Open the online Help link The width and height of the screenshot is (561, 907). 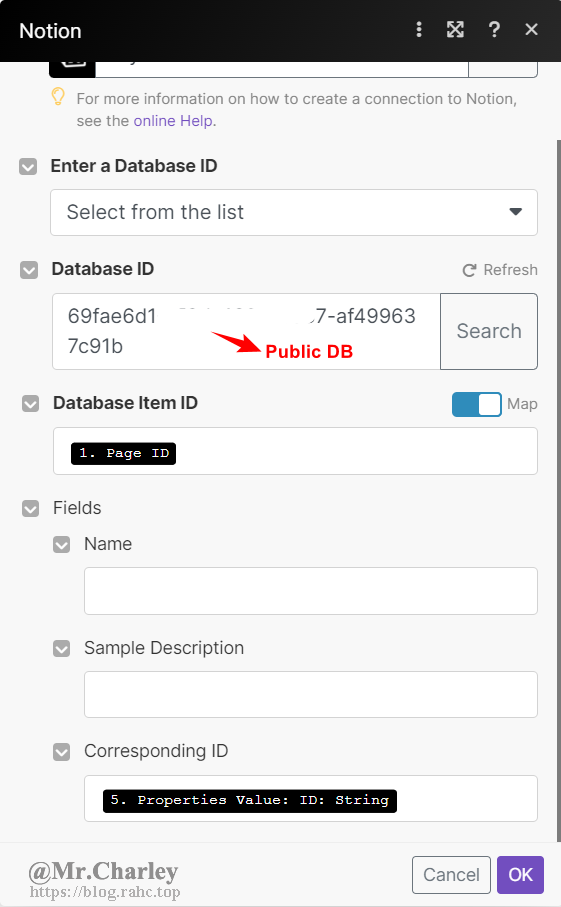pyautogui.click(x=174, y=121)
